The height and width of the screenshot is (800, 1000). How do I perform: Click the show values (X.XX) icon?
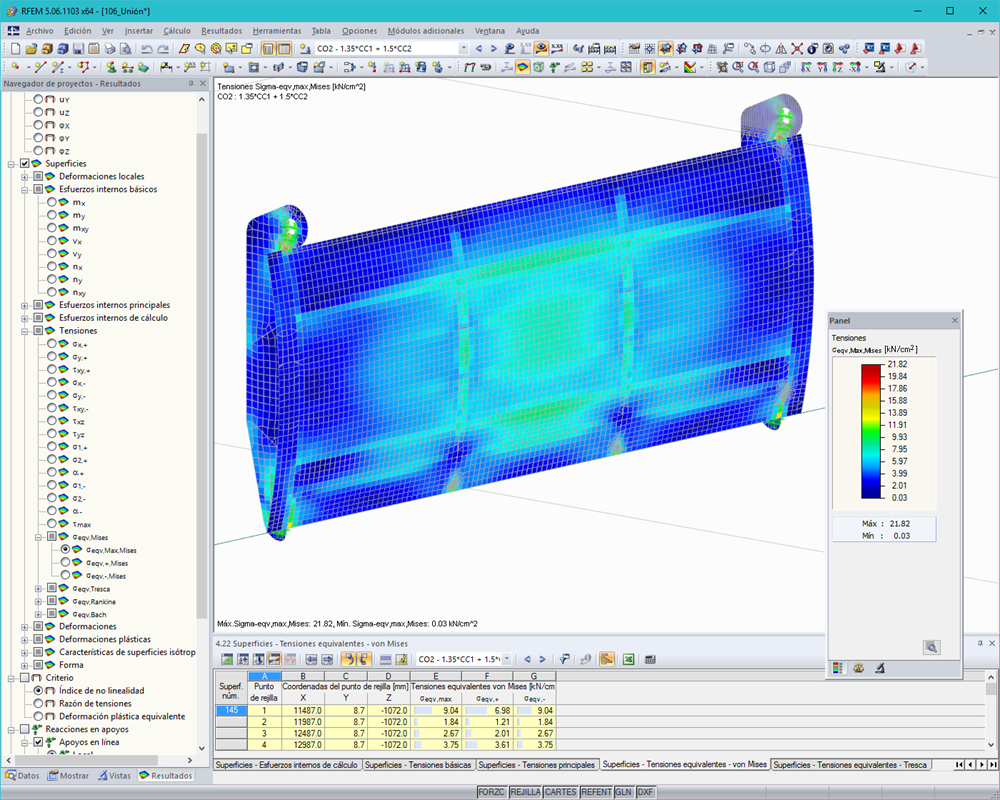(x=557, y=48)
